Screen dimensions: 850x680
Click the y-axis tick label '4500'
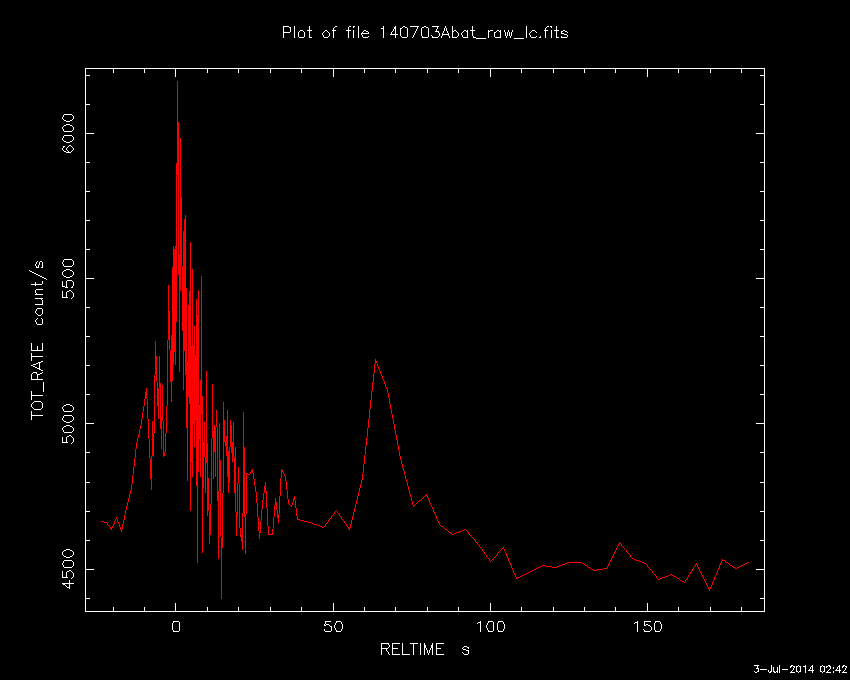click(x=68, y=569)
